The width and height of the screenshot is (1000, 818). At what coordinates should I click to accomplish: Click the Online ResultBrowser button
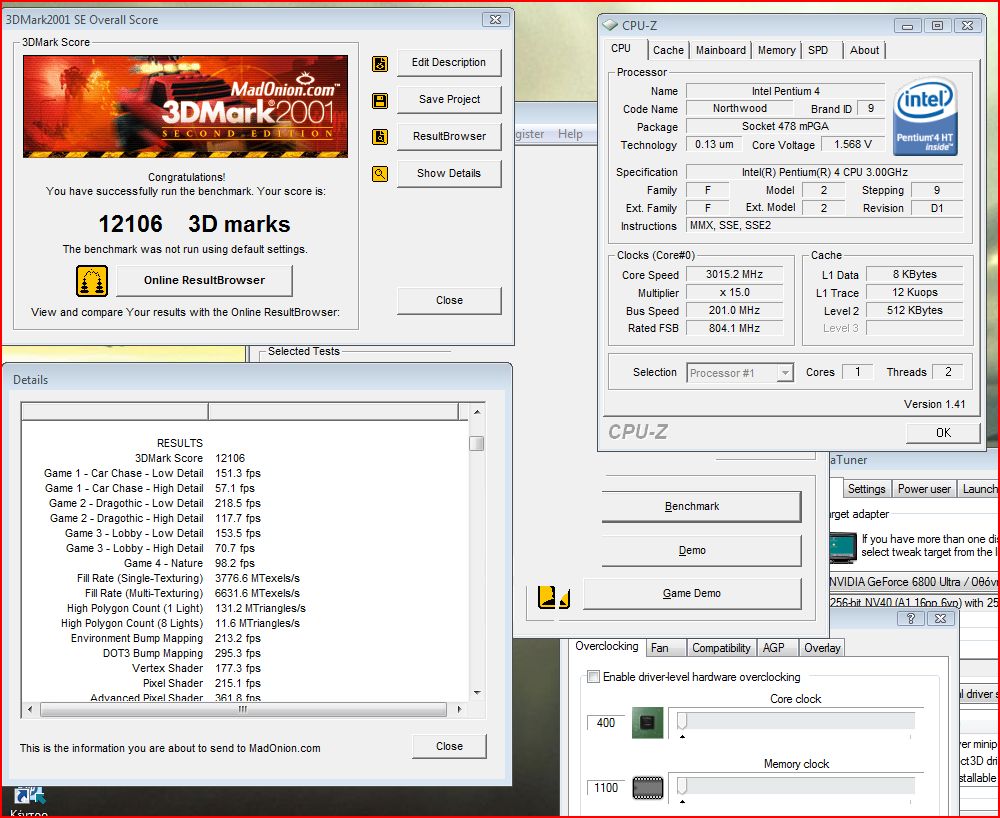204,281
